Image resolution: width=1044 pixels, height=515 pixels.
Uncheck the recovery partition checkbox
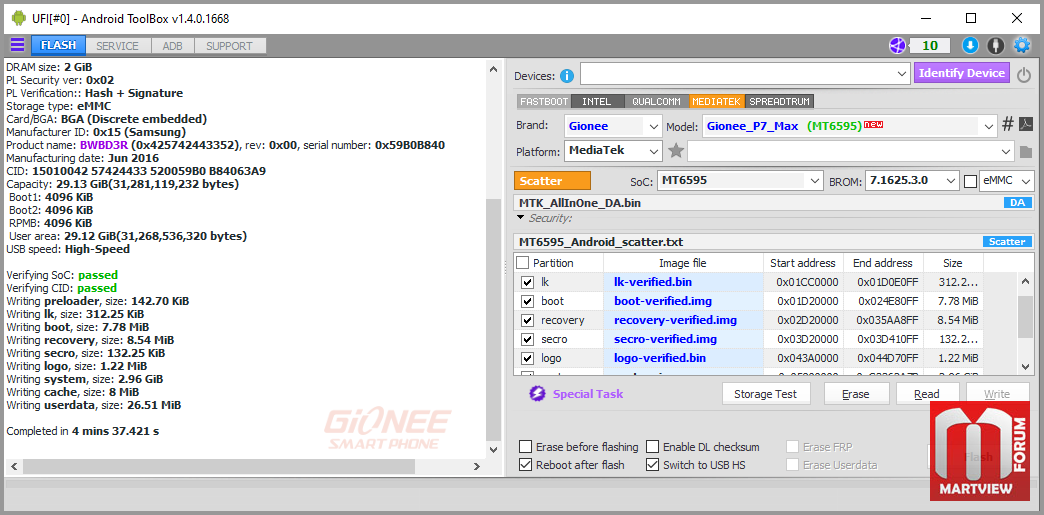click(x=527, y=320)
